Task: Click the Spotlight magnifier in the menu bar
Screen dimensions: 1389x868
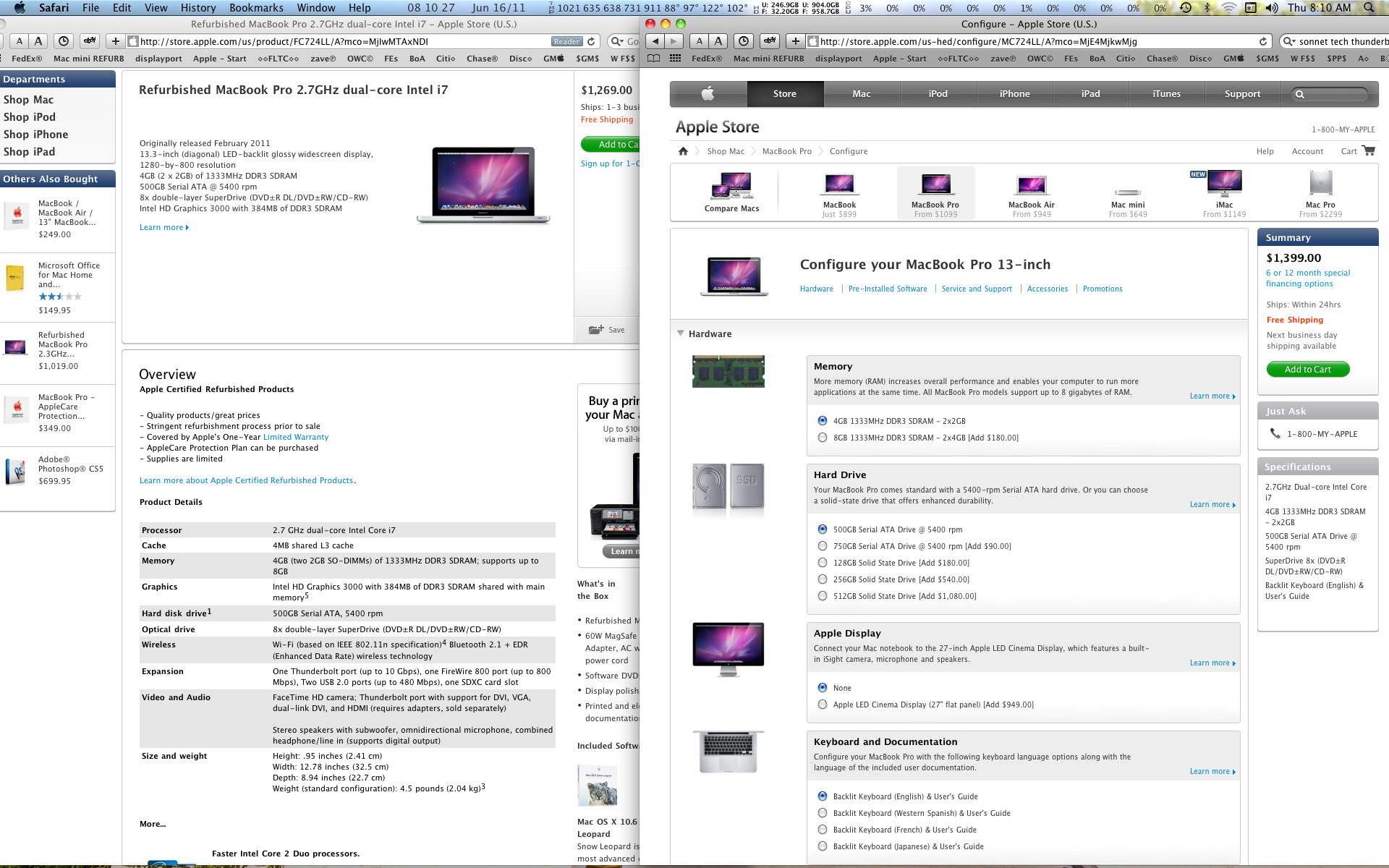Action: pos(1369,7)
